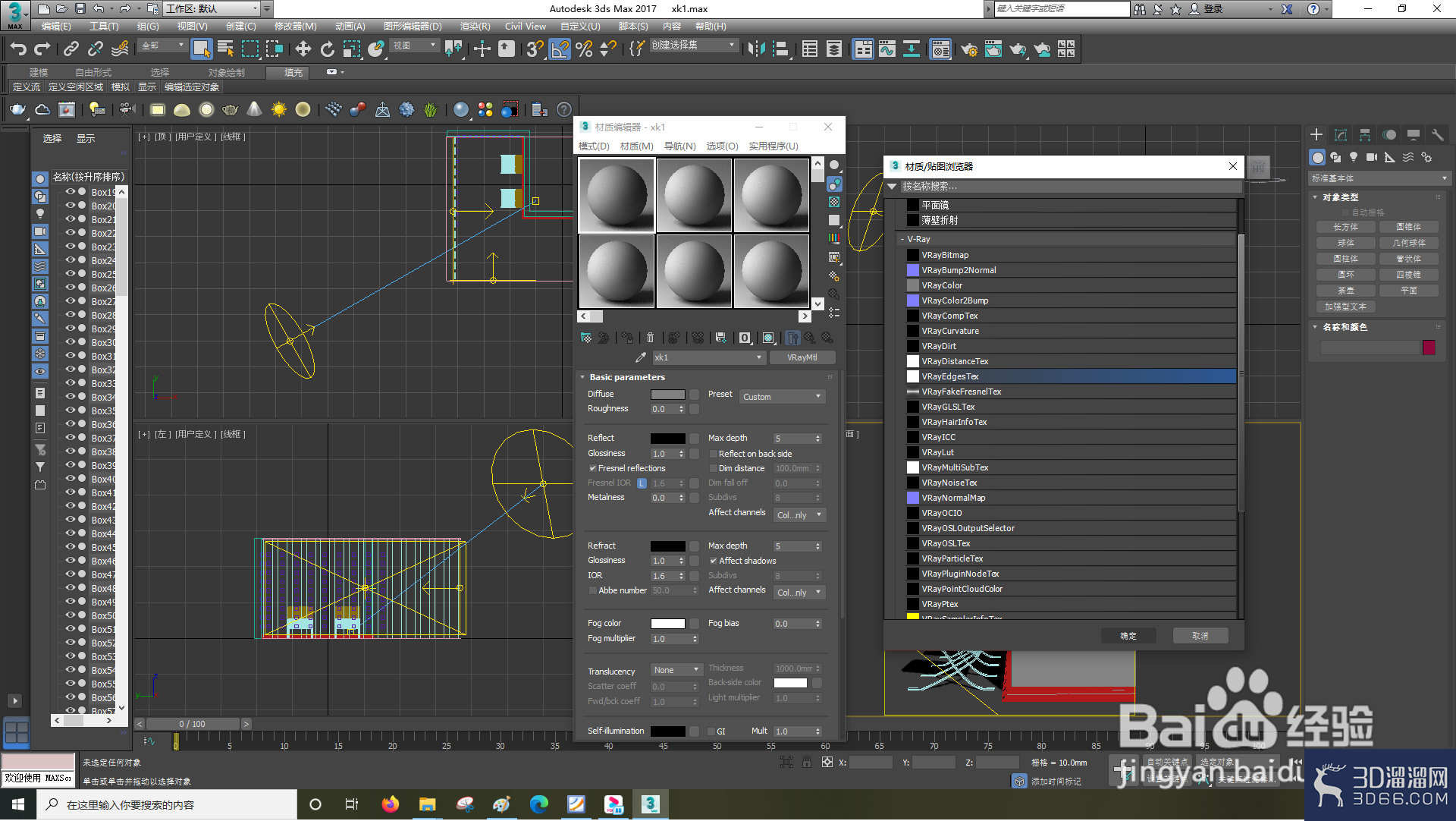Image resolution: width=1456 pixels, height=821 pixels.
Task: Click the VRayMtl material type button
Action: coord(802,357)
